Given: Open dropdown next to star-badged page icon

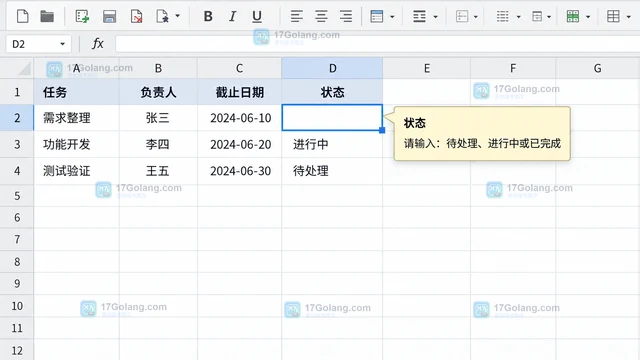Looking at the screenshot, I should point(178,16).
